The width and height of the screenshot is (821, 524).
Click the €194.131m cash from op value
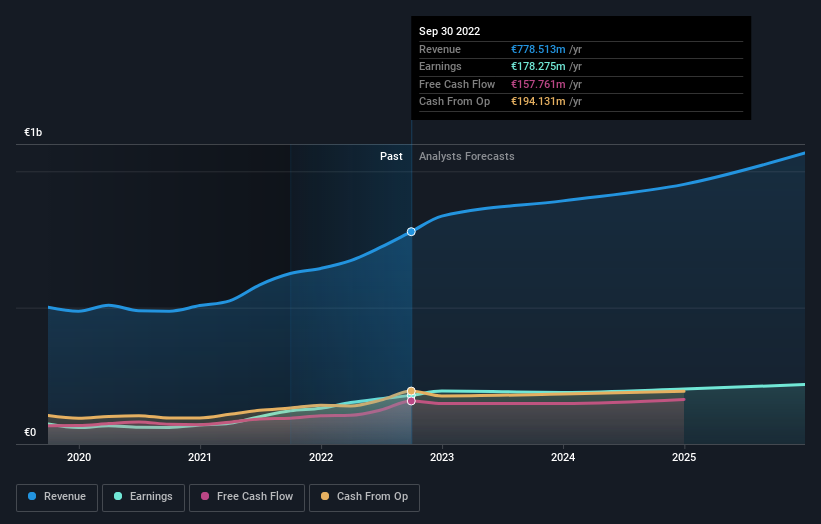tap(538, 102)
